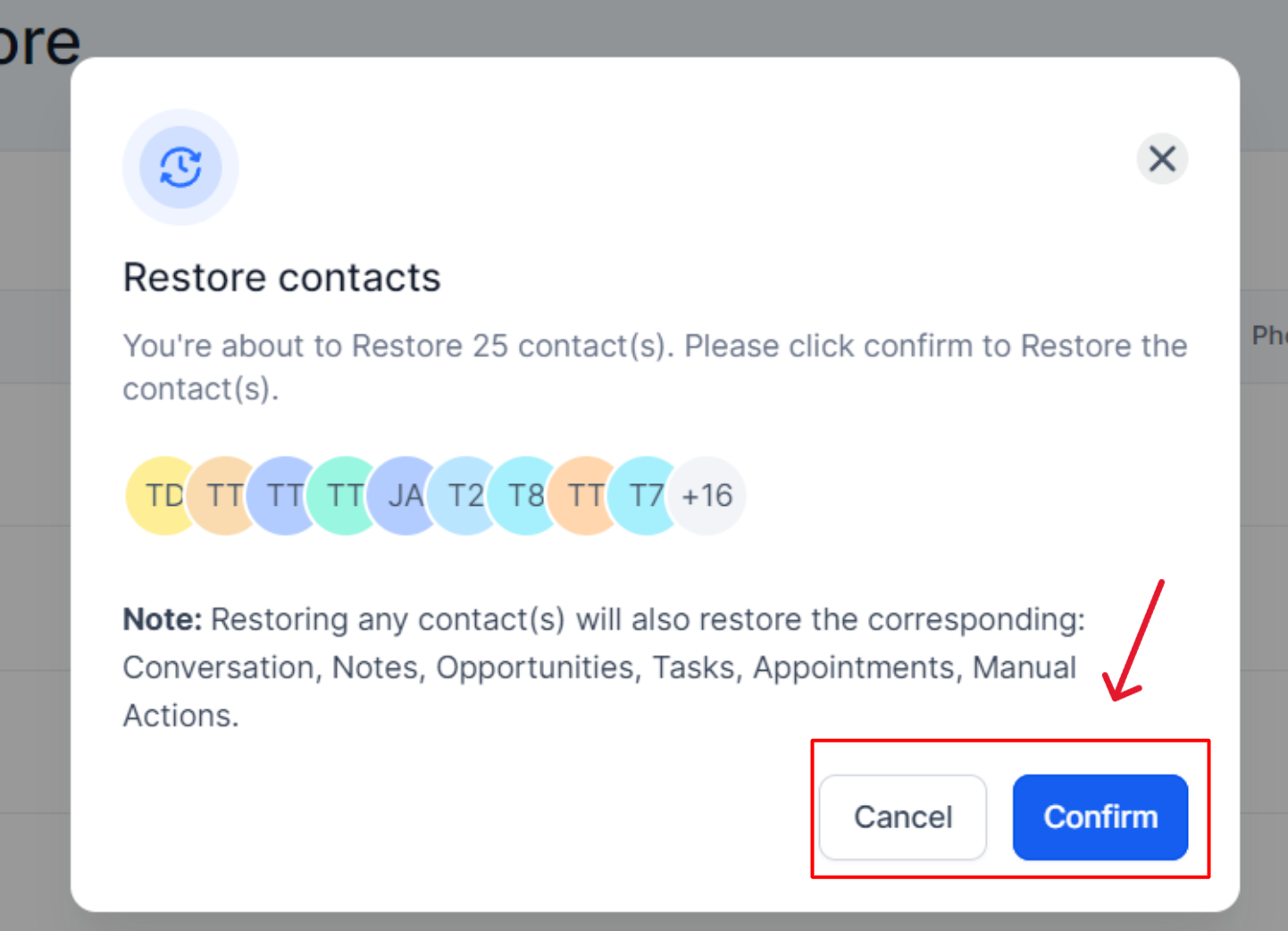Close the Restore contacts dialog with X
The image size is (1288, 931).
tap(1161, 159)
